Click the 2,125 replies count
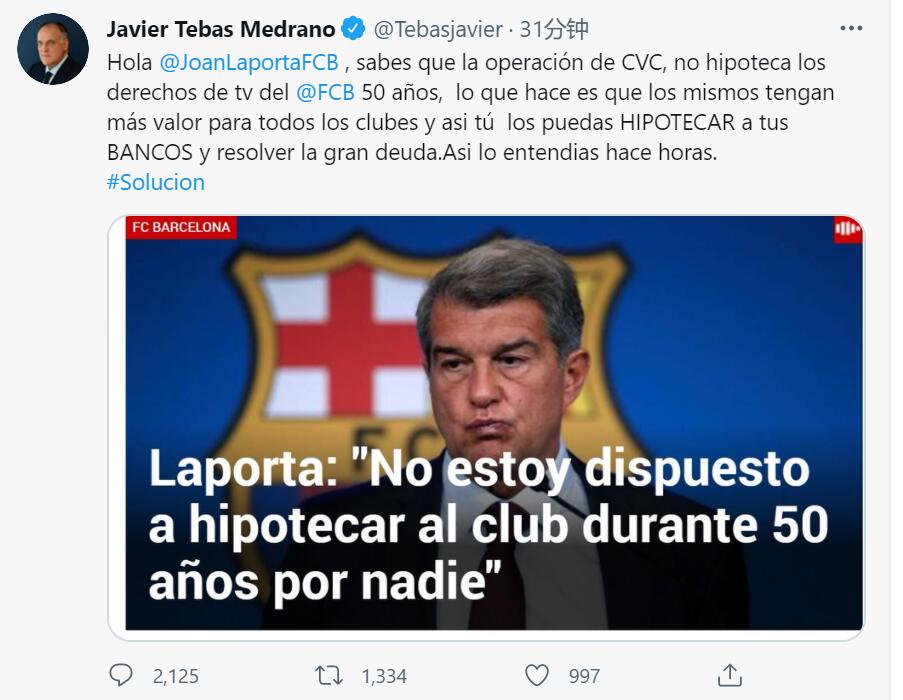903x700 pixels. [x=176, y=676]
